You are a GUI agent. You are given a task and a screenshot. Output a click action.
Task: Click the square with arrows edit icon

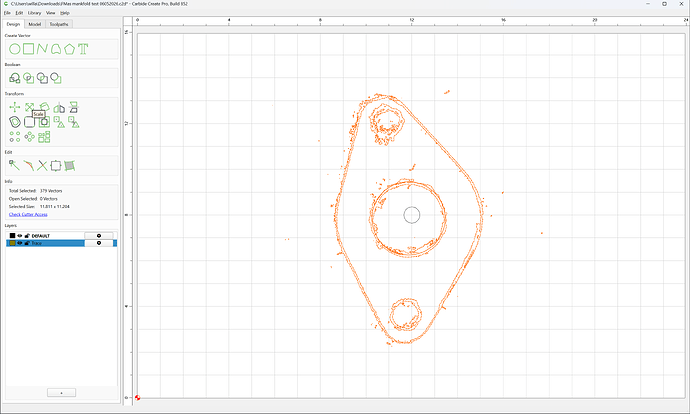coord(56,165)
